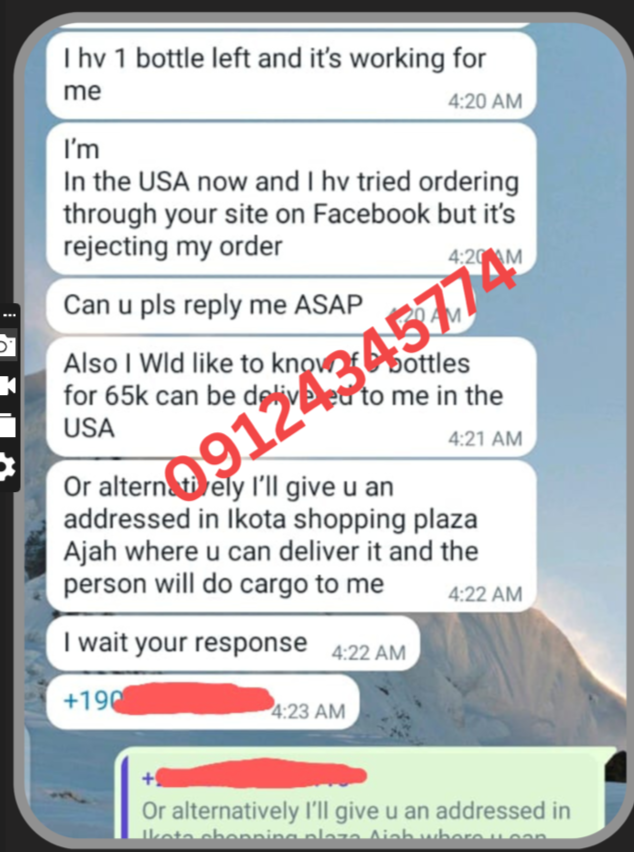The width and height of the screenshot is (634, 852).
Task: Open the shared +190 phone number link
Action: click(168, 700)
